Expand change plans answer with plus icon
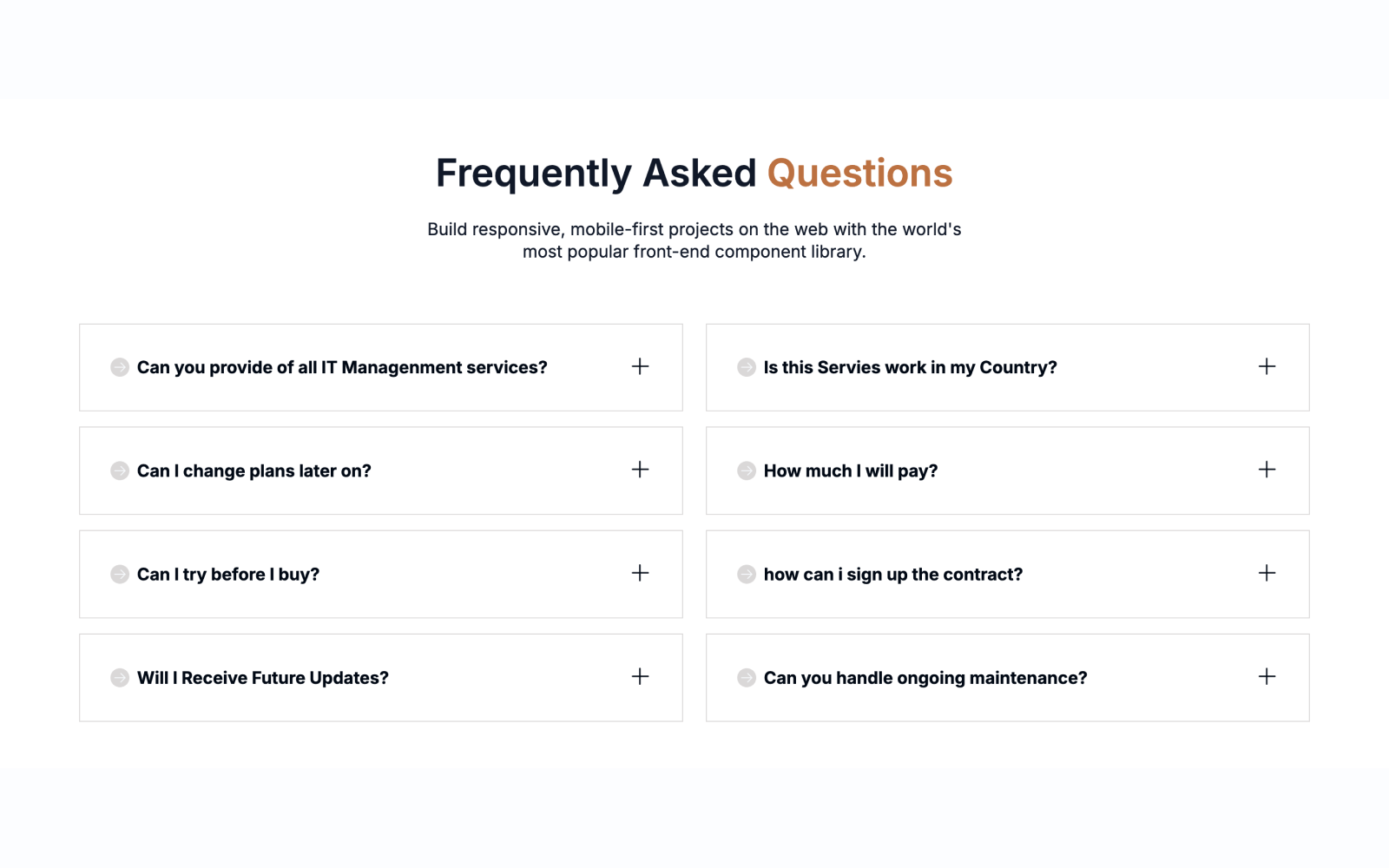 point(640,470)
